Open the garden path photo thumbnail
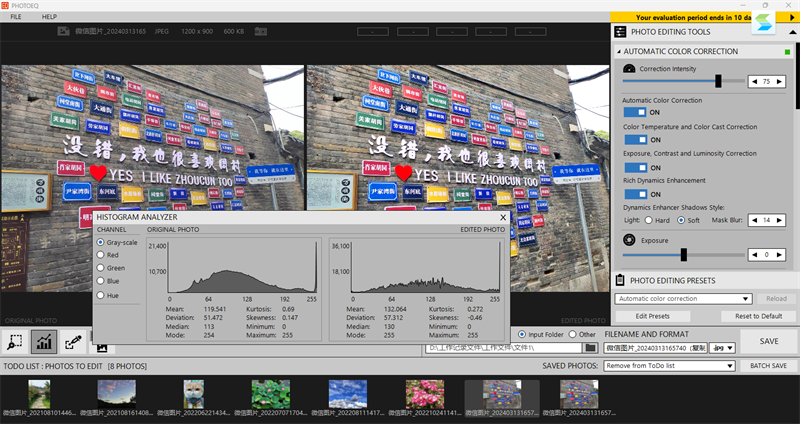 39,393
